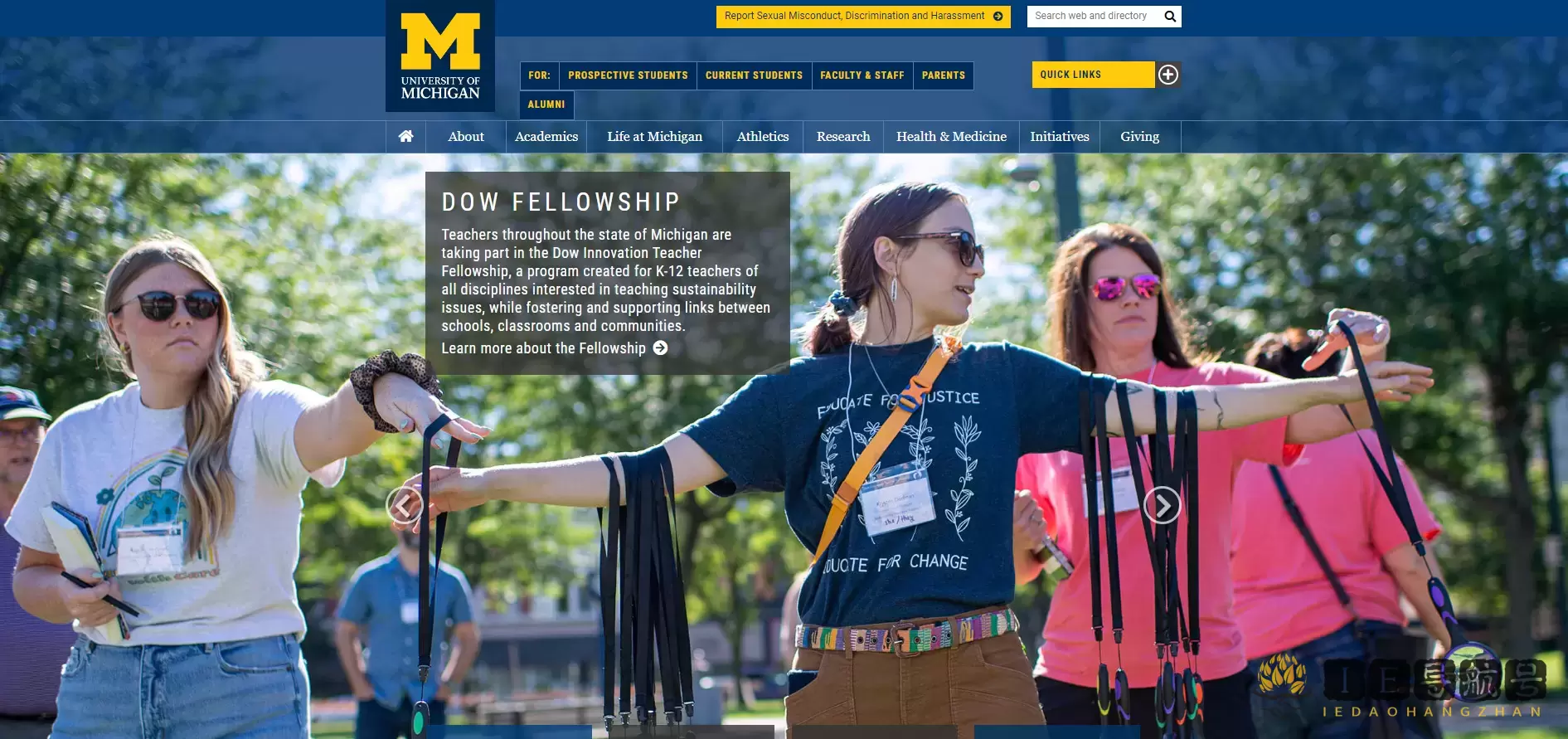Click arrow icon on Report Sexual Misconduct banner
The height and width of the screenshot is (739, 1568).
(x=998, y=16)
